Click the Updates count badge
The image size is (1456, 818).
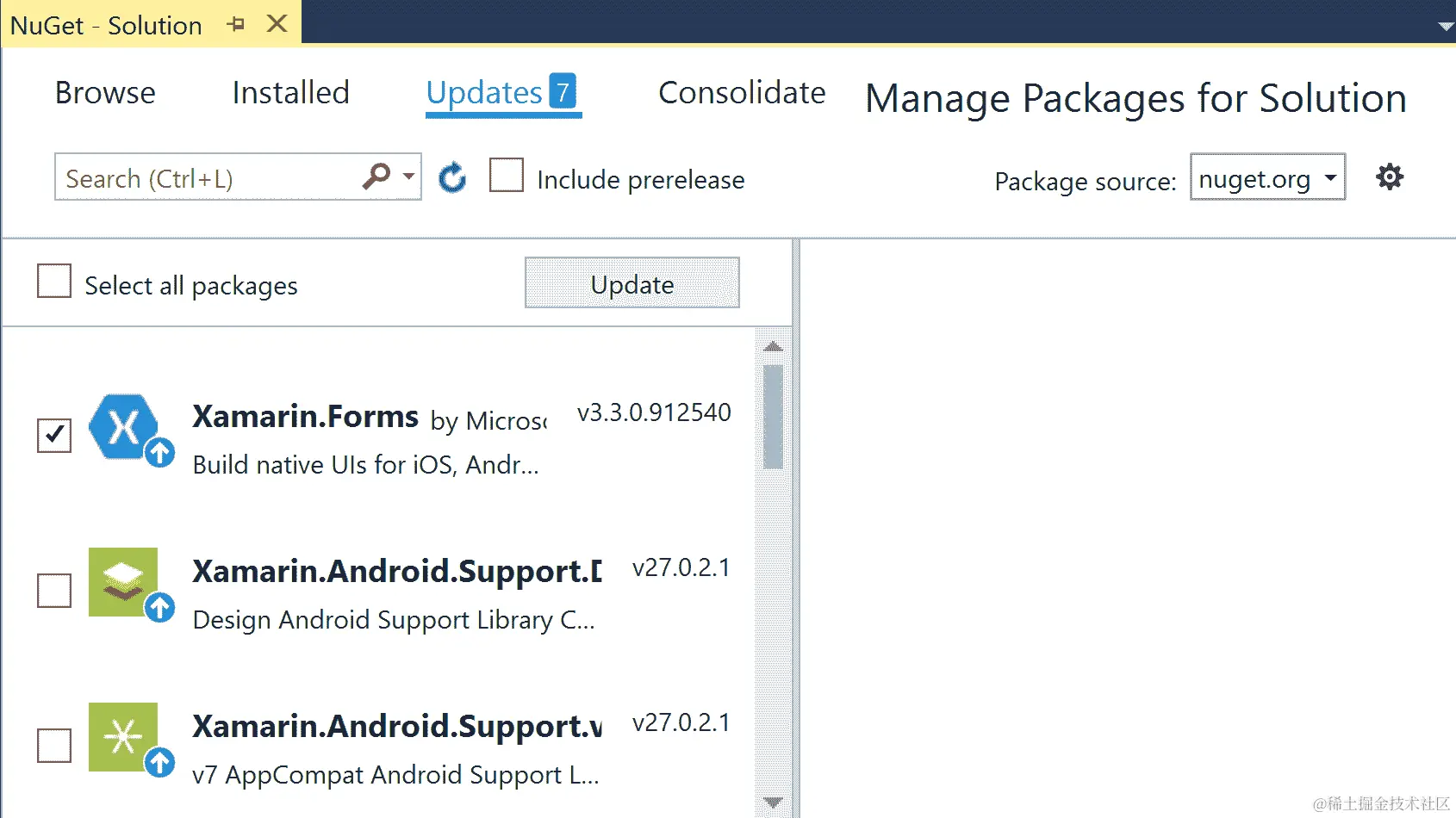(563, 91)
